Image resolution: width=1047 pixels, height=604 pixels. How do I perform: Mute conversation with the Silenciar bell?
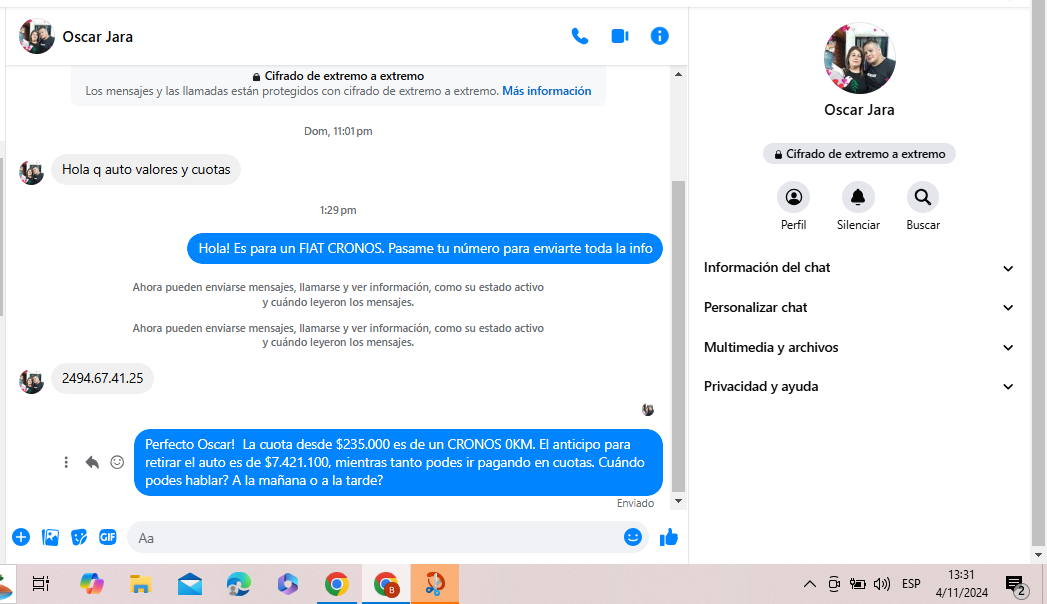pyautogui.click(x=858, y=197)
